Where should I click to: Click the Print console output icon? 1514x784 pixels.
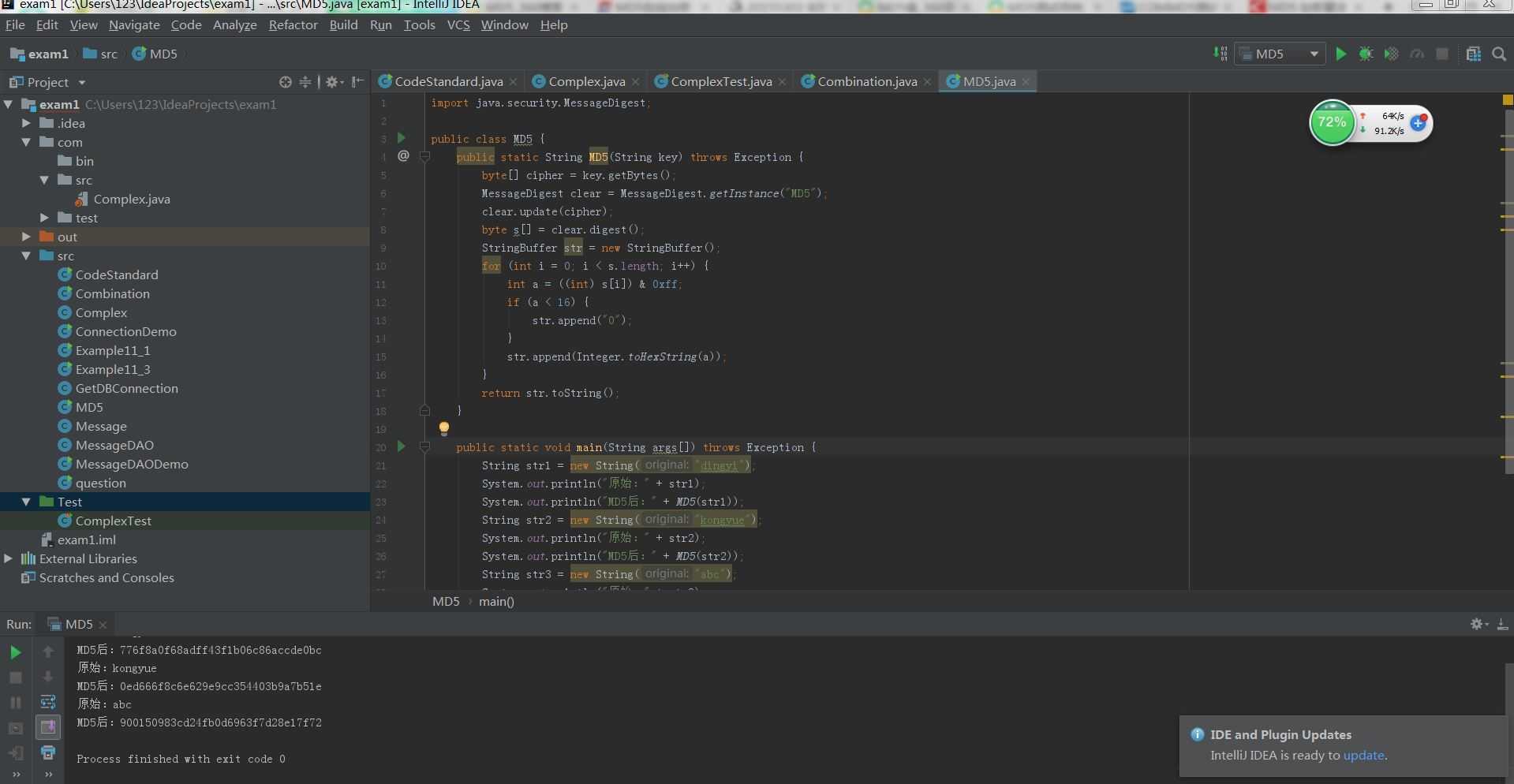(x=47, y=752)
